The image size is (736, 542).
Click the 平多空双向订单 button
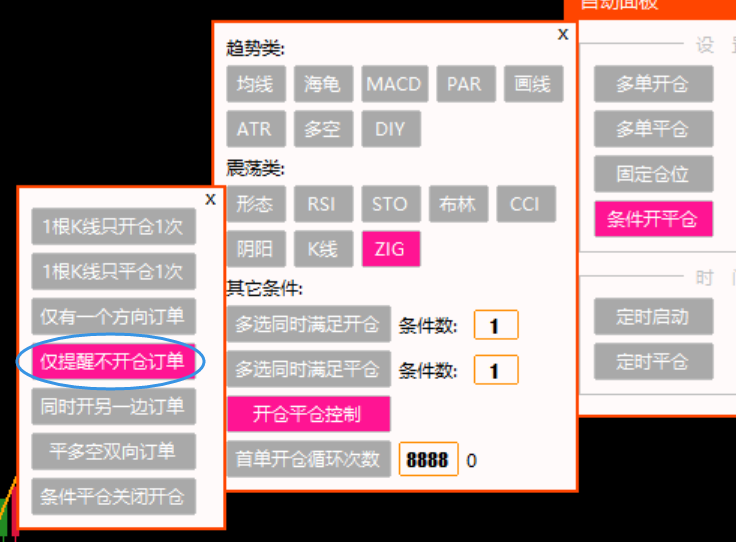pyautogui.click(x=113, y=450)
